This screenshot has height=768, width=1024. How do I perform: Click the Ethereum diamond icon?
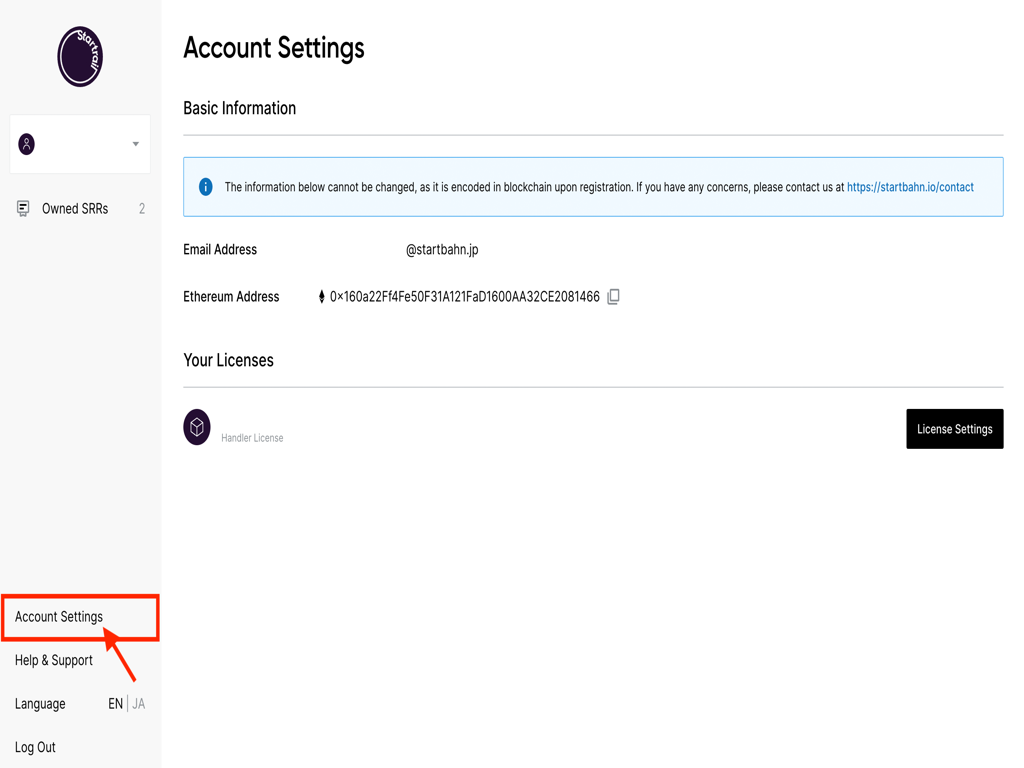(321, 297)
